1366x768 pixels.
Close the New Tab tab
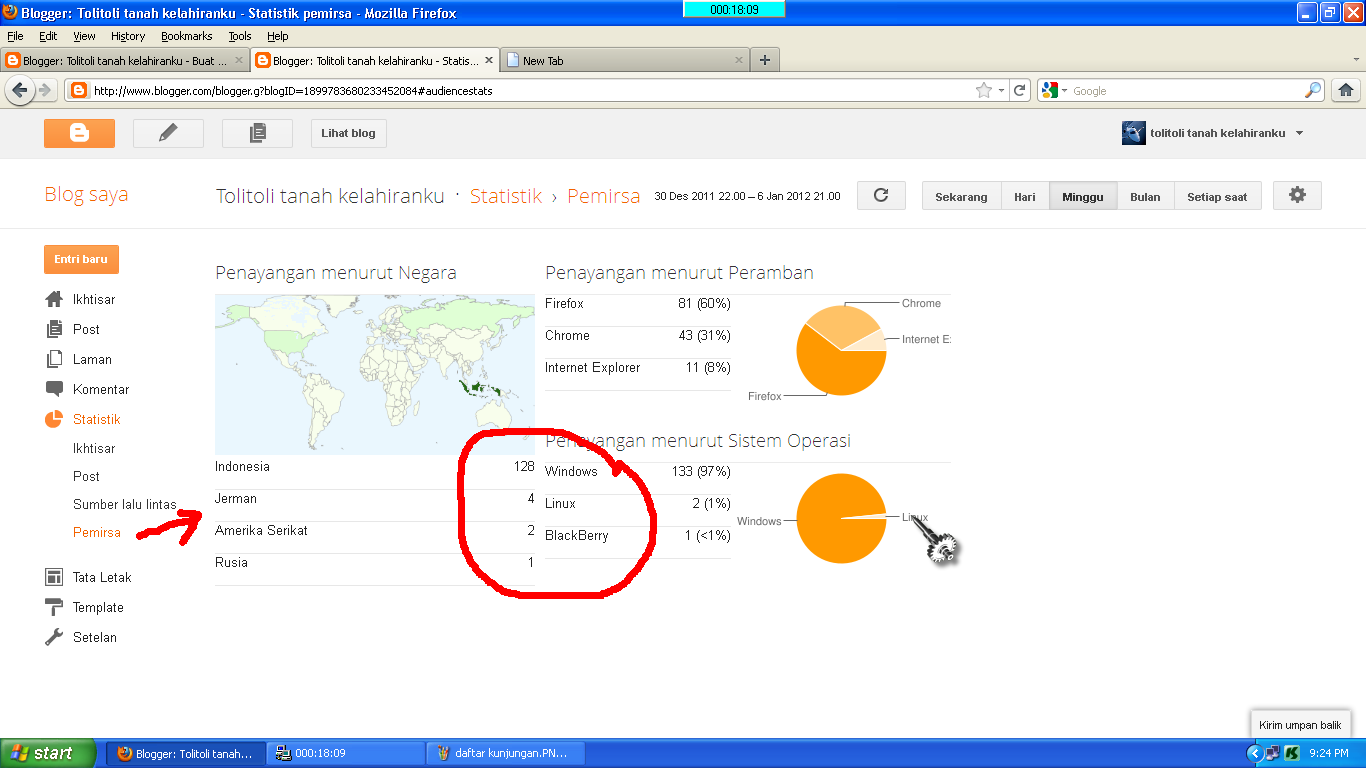tap(739, 60)
